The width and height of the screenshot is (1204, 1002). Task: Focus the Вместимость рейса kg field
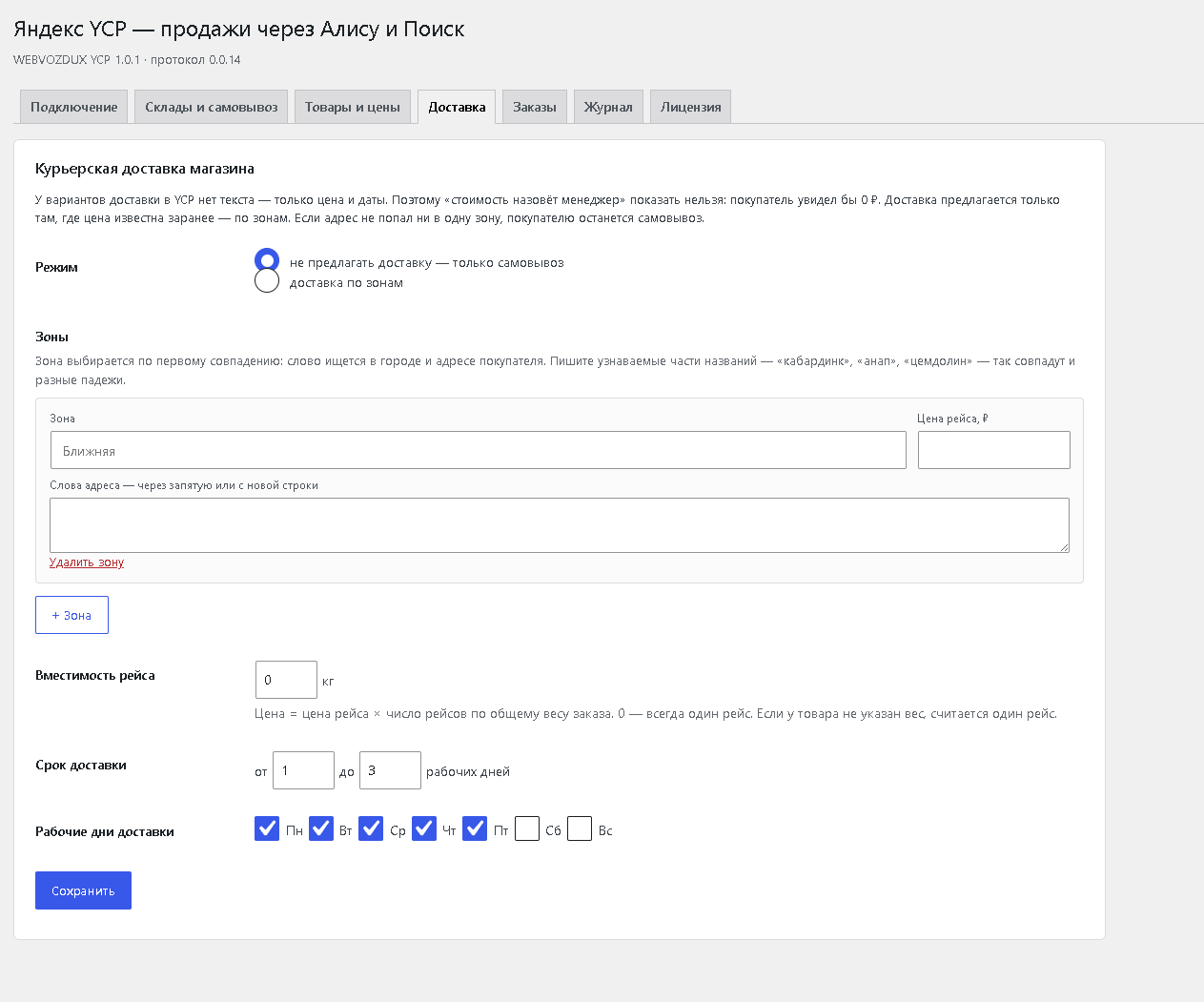point(286,680)
